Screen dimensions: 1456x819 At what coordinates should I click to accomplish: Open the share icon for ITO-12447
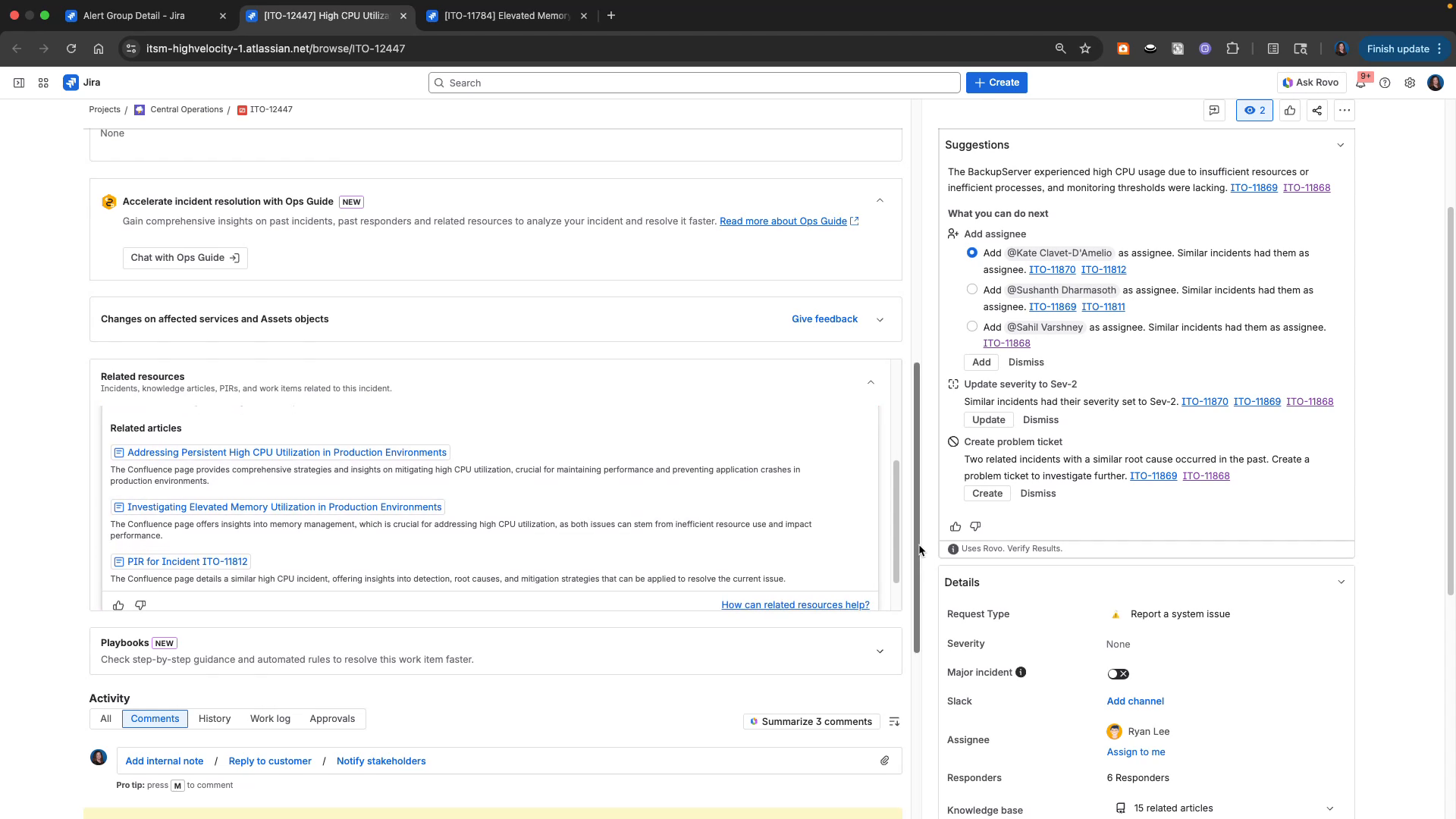point(1316,110)
